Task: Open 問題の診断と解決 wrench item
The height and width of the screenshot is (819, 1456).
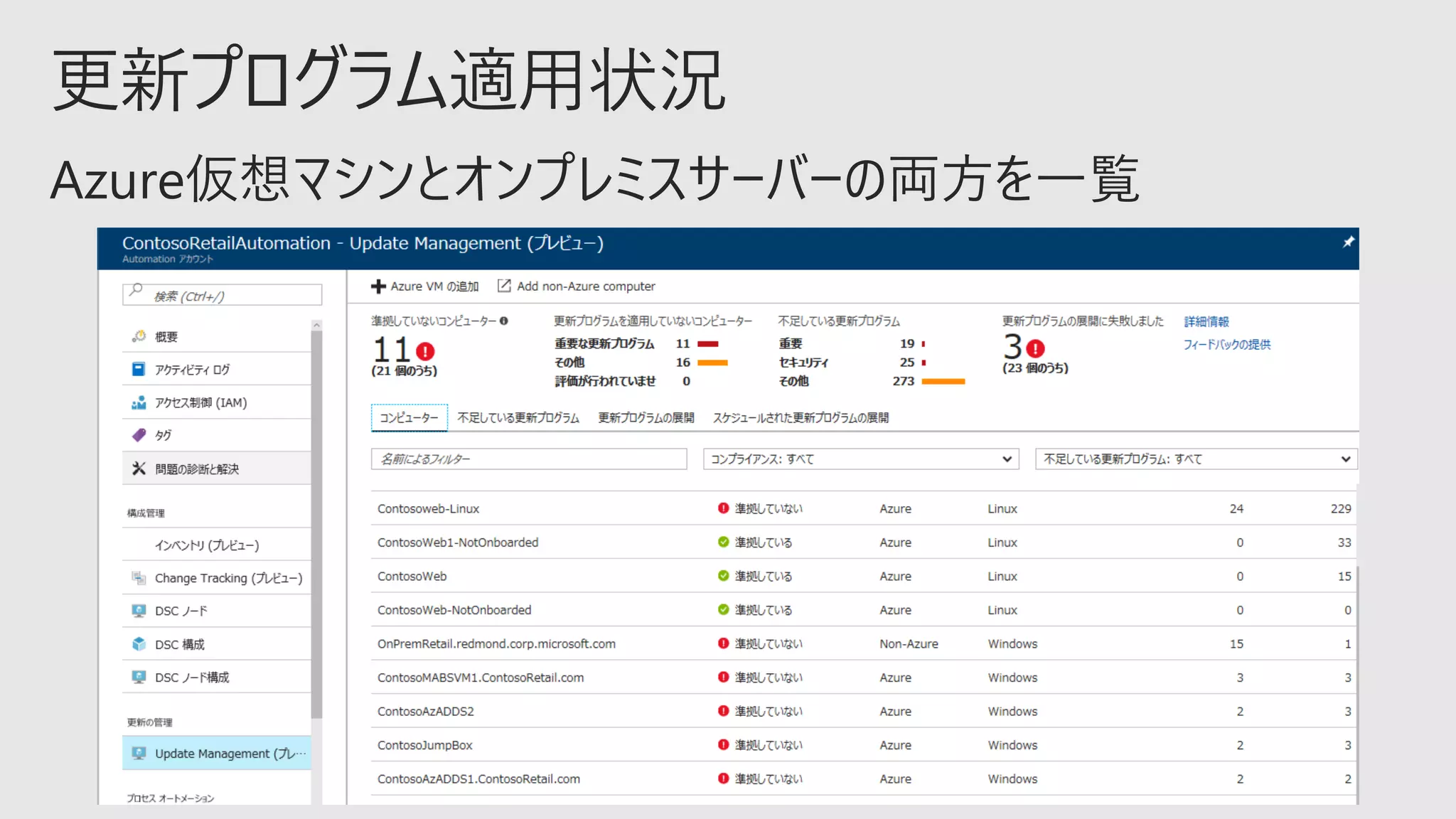Action: click(197, 469)
